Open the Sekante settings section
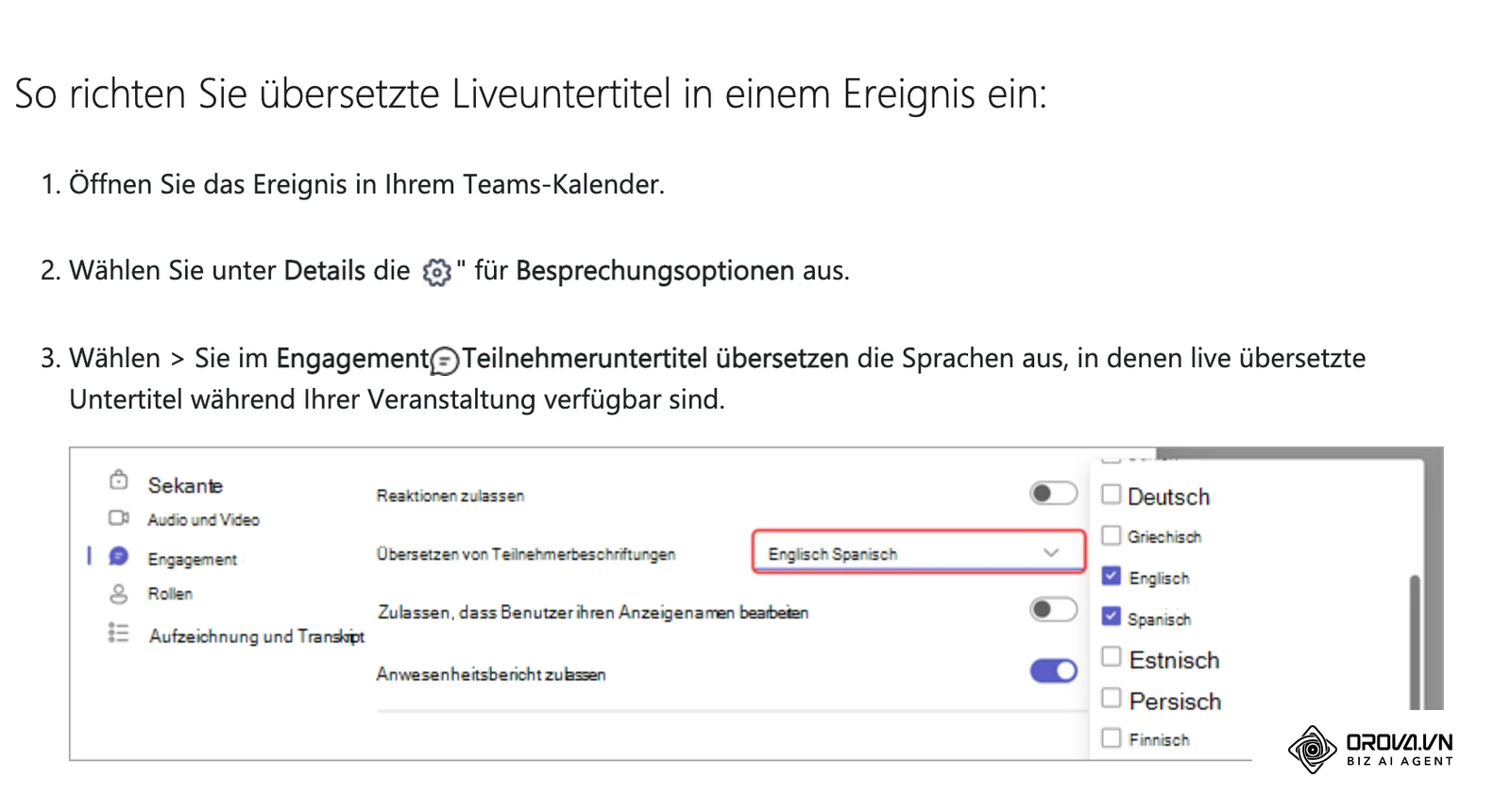1511x812 pixels. [x=185, y=485]
